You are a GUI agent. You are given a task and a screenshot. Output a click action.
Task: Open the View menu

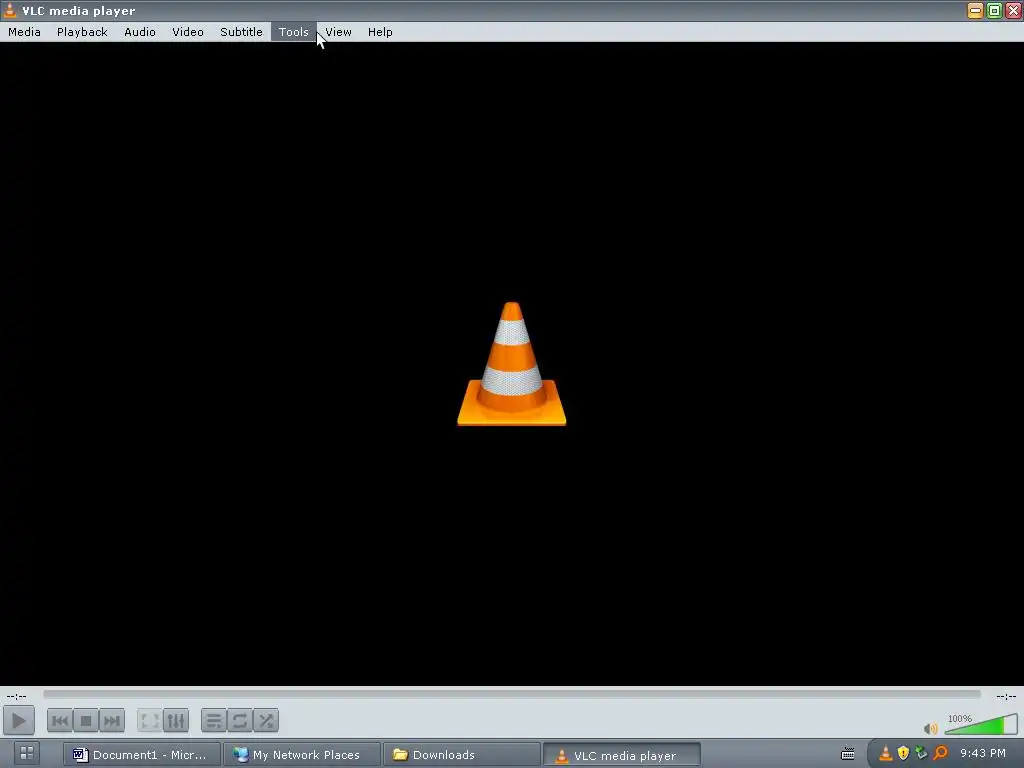pyautogui.click(x=338, y=32)
